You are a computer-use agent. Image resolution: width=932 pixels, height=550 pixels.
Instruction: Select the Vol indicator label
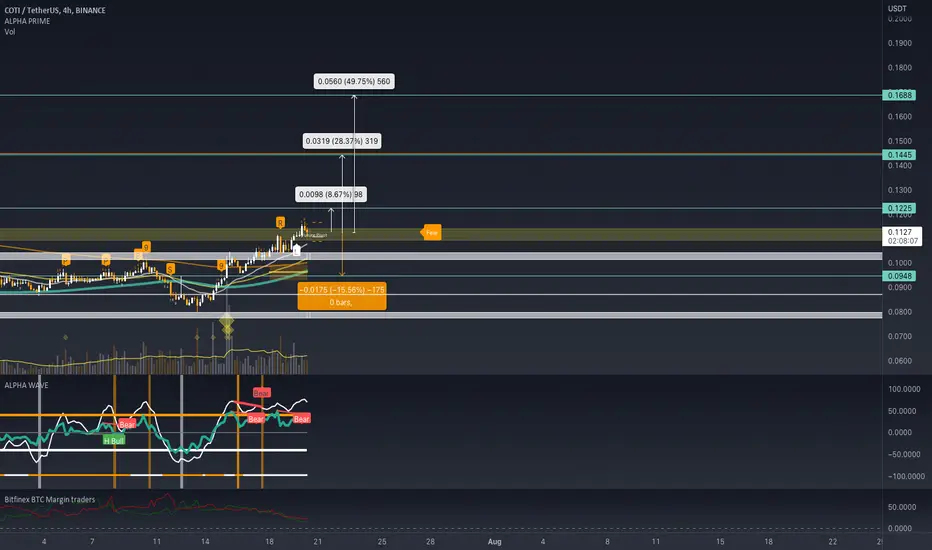pyautogui.click(x=10, y=32)
